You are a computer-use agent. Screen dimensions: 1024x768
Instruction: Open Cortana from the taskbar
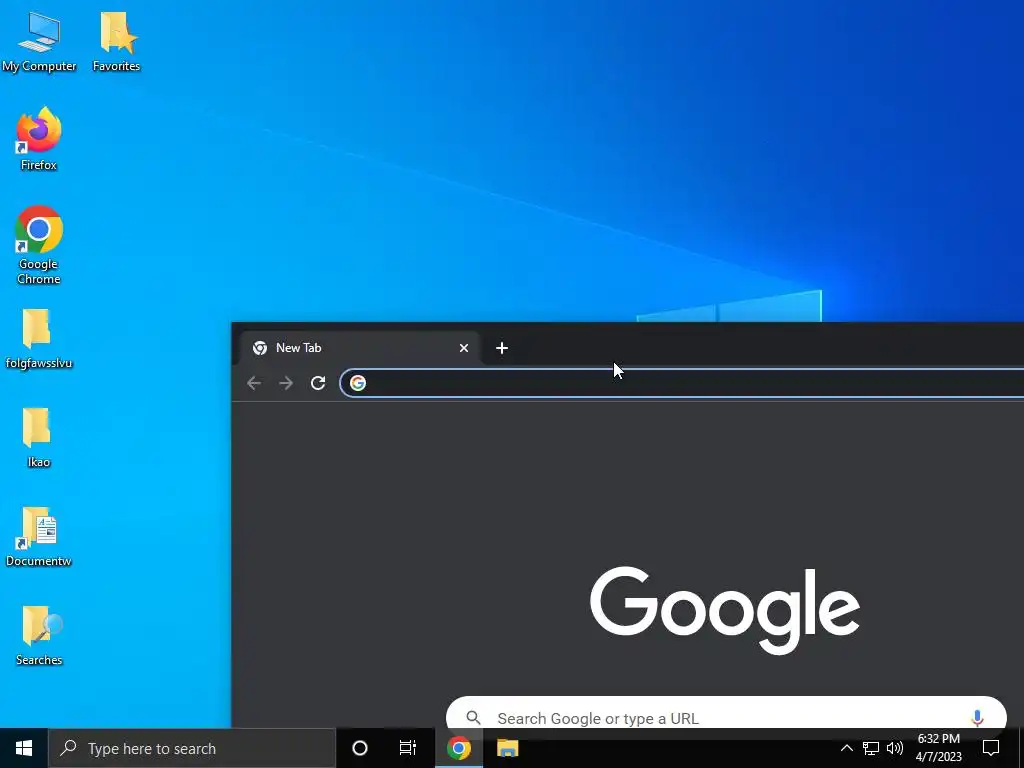(360, 748)
